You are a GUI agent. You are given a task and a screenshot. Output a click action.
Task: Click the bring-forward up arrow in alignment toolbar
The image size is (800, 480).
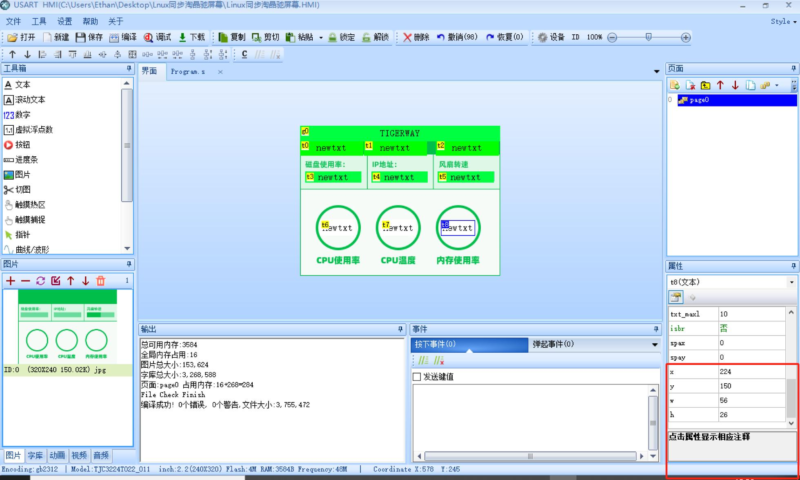pyautogui.click(x=13, y=54)
